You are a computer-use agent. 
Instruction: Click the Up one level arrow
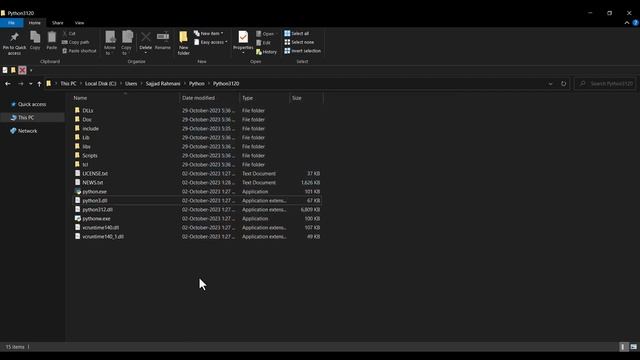tap(39, 84)
